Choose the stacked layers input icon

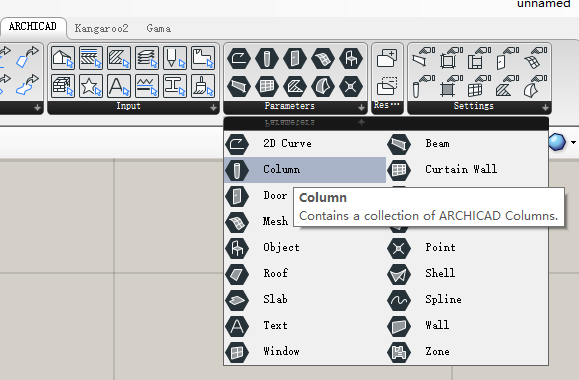click(147, 58)
